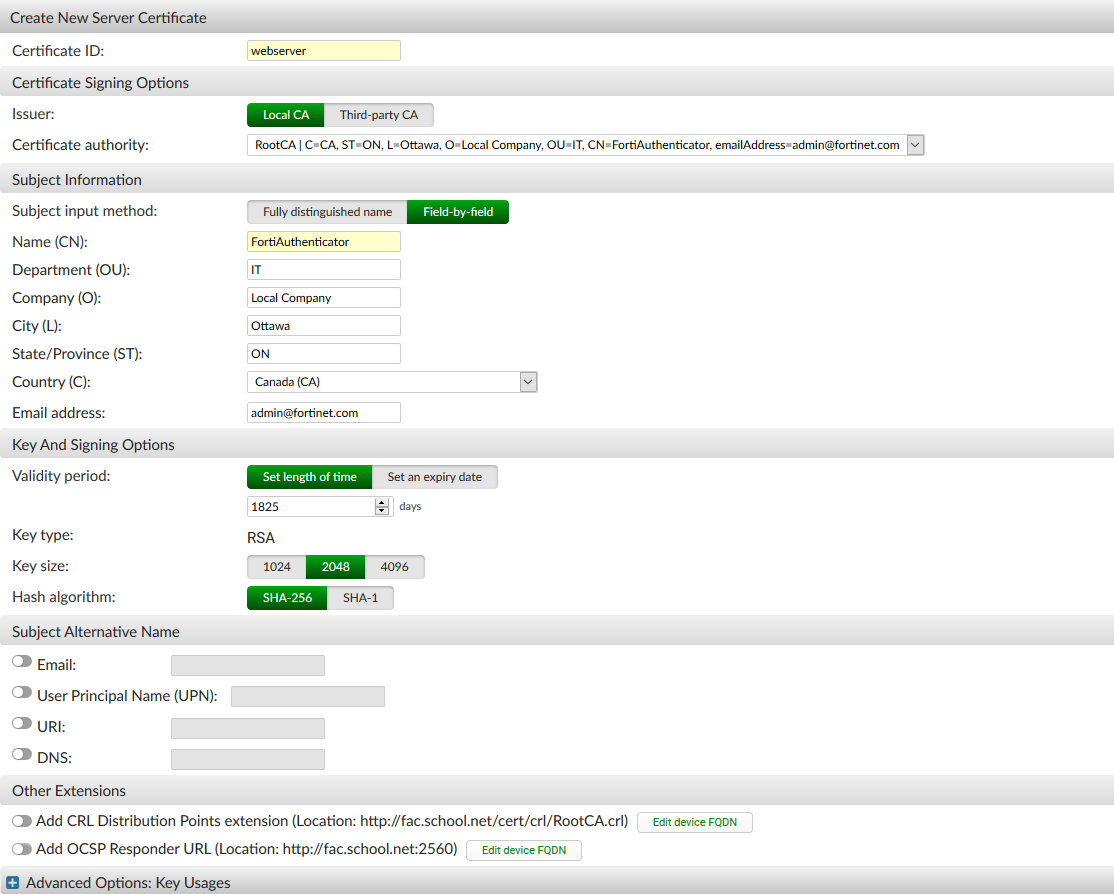Expand Advanced Options: Key Usages plus icon

(13, 883)
